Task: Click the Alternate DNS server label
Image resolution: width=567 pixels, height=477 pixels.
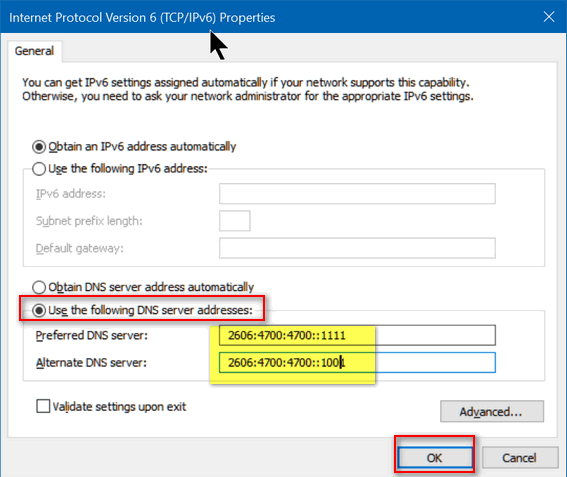Action: (91, 363)
